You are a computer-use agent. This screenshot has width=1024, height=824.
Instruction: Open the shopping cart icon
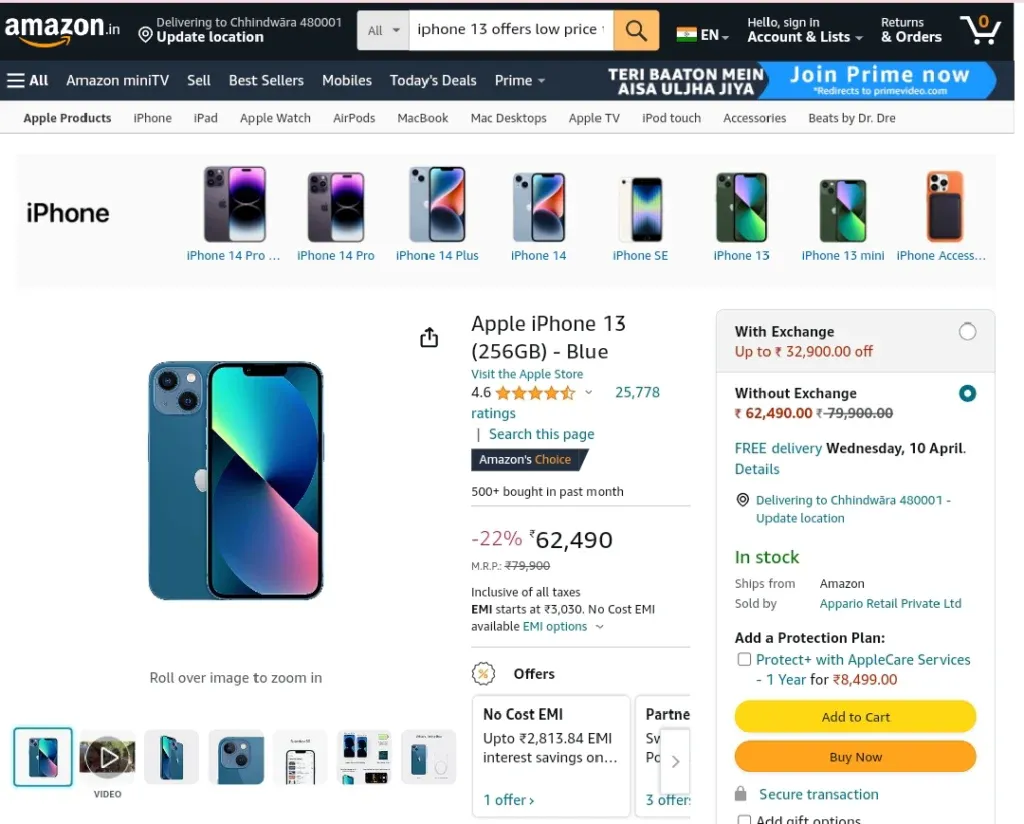[x=980, y=29]
